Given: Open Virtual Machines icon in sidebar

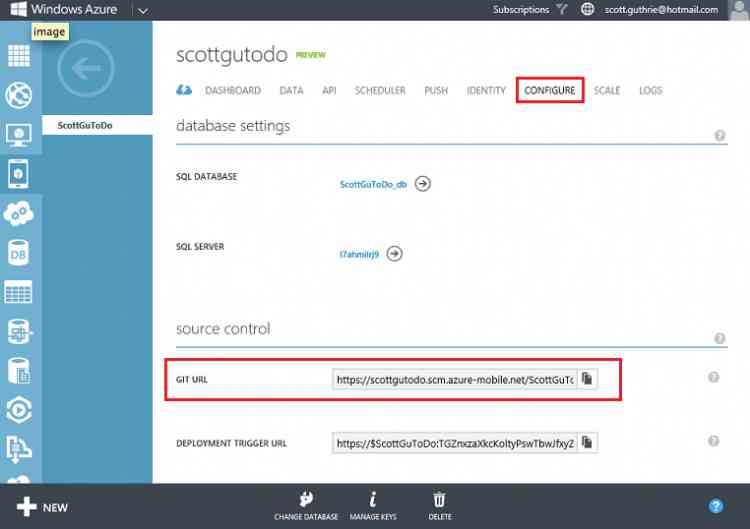Looking at the screenshot, I should click(19, 135).
